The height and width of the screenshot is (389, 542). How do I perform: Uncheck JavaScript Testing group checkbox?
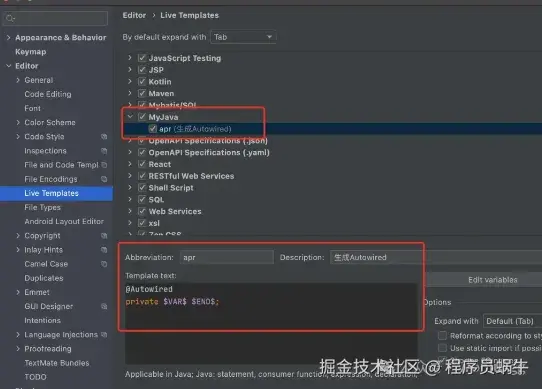click(142, 58)
